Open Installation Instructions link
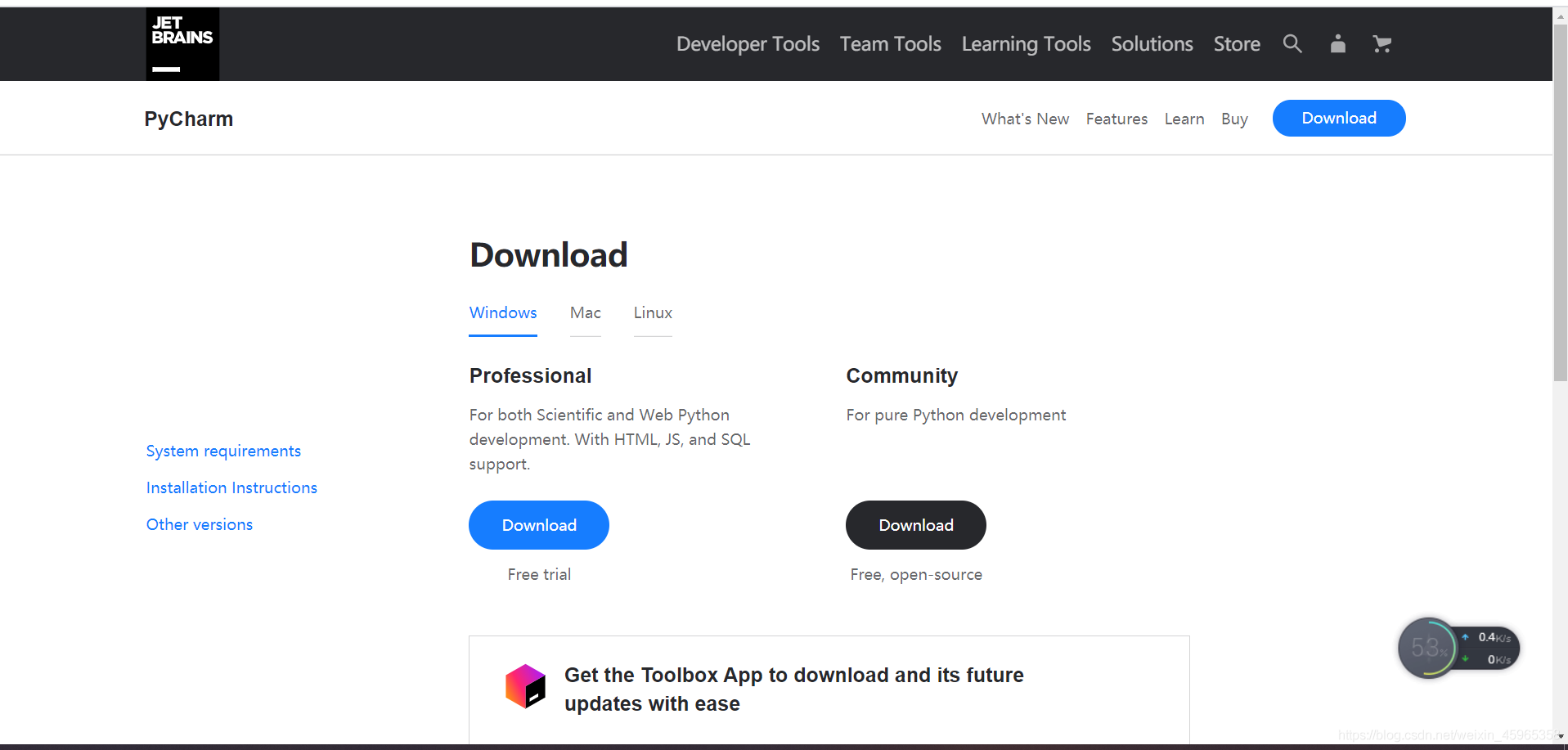This screenshot has width=1568, height=750. (231, 487)
